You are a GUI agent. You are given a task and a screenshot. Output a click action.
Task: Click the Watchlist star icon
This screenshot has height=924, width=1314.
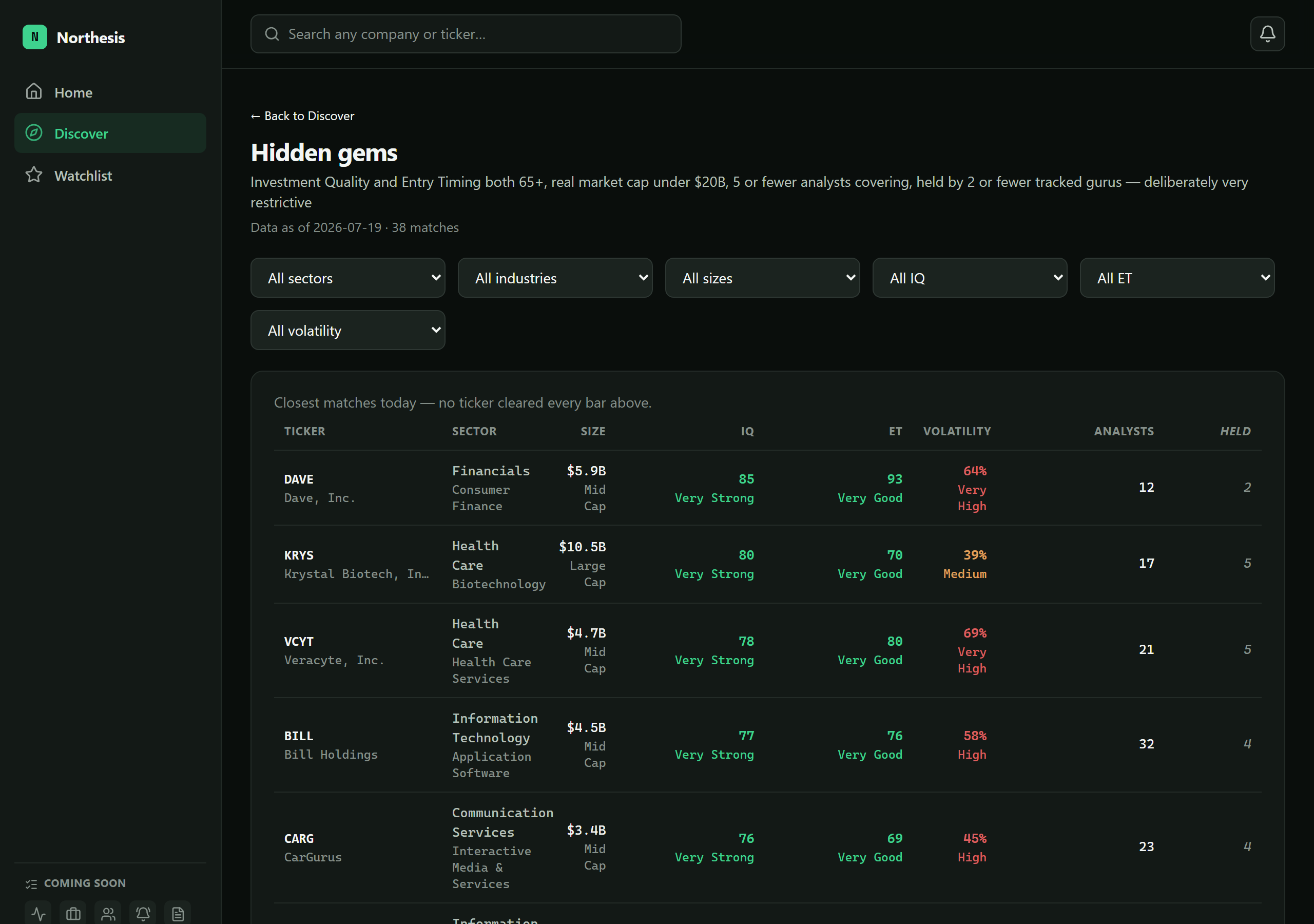pyautogui.click(x=34, y=175)
